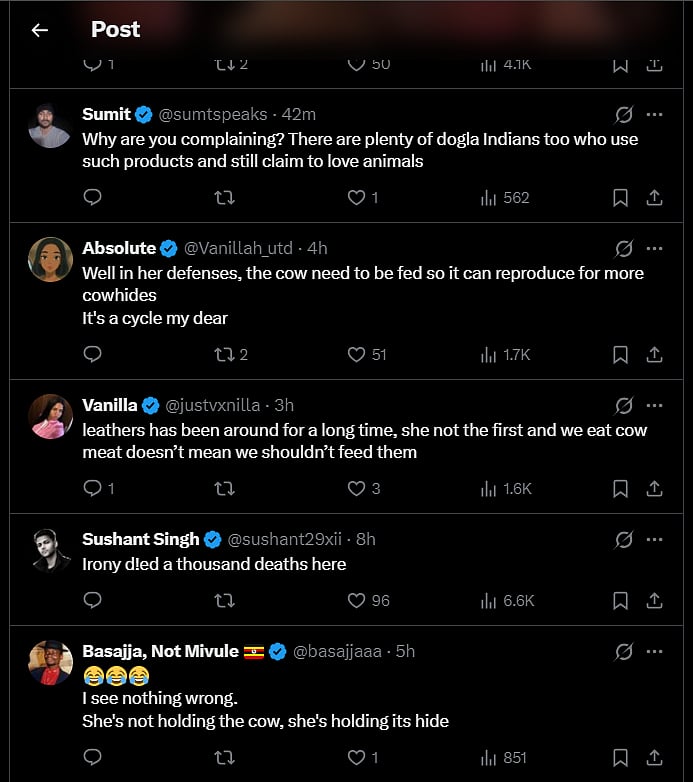Like Sushant Singh's tweet with 96 likes
Screen dimensions: 693x782
click(x=357, y=600)
